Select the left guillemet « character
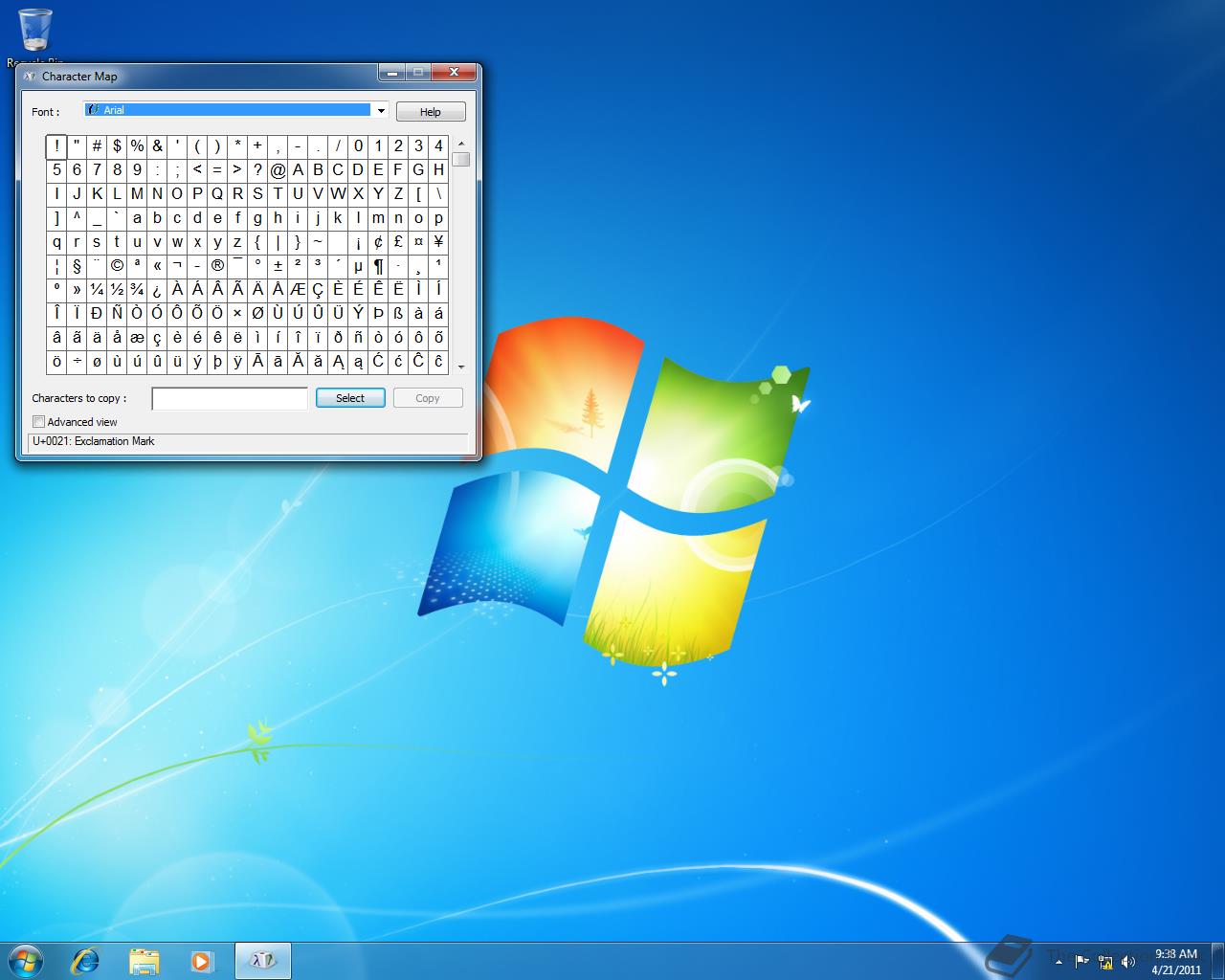The width and height of the screenshot is (1225, 980). (157, 266)
